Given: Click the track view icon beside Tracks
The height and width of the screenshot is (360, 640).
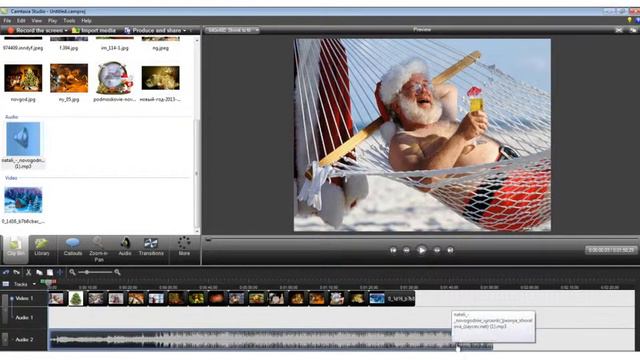Looking at the screenshot, I should click(x=6, y=284).
